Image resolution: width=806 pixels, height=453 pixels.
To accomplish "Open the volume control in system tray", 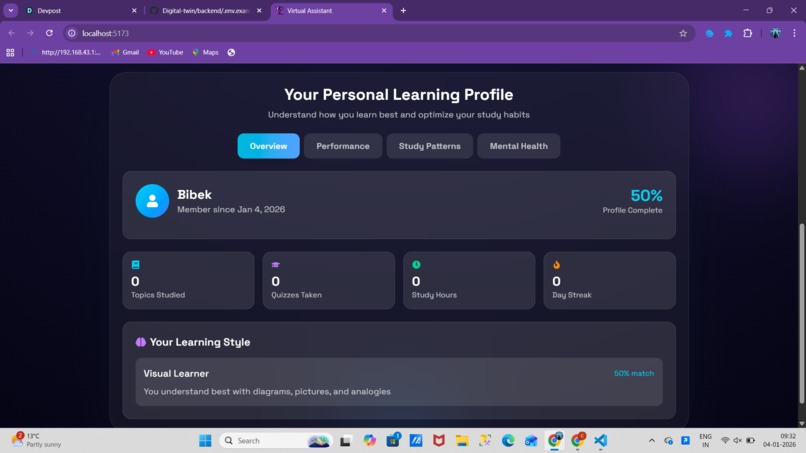I will coord(738,441).
